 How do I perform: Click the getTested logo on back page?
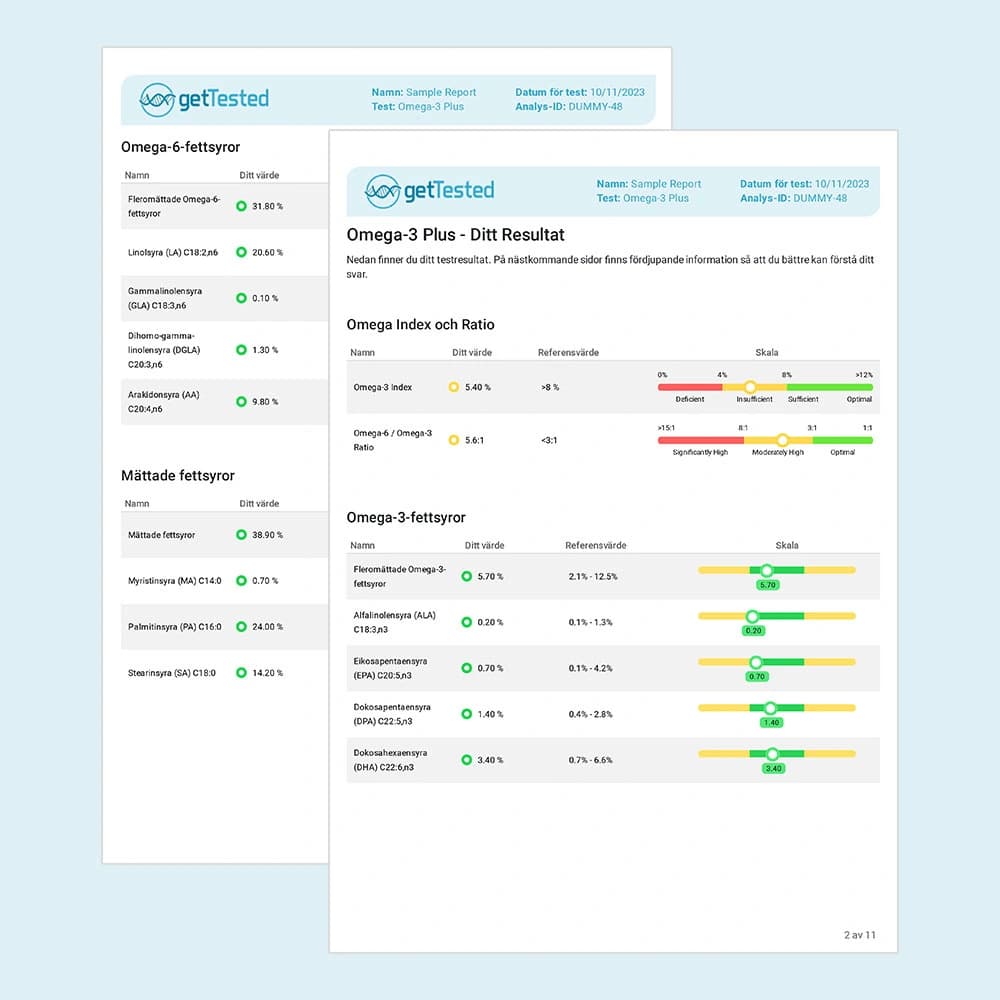[x=204, y=99]
